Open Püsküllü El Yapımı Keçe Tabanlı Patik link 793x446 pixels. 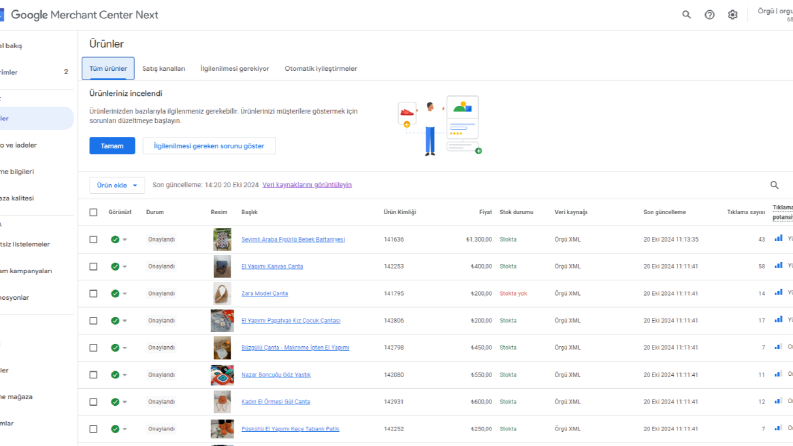[290, 429]
